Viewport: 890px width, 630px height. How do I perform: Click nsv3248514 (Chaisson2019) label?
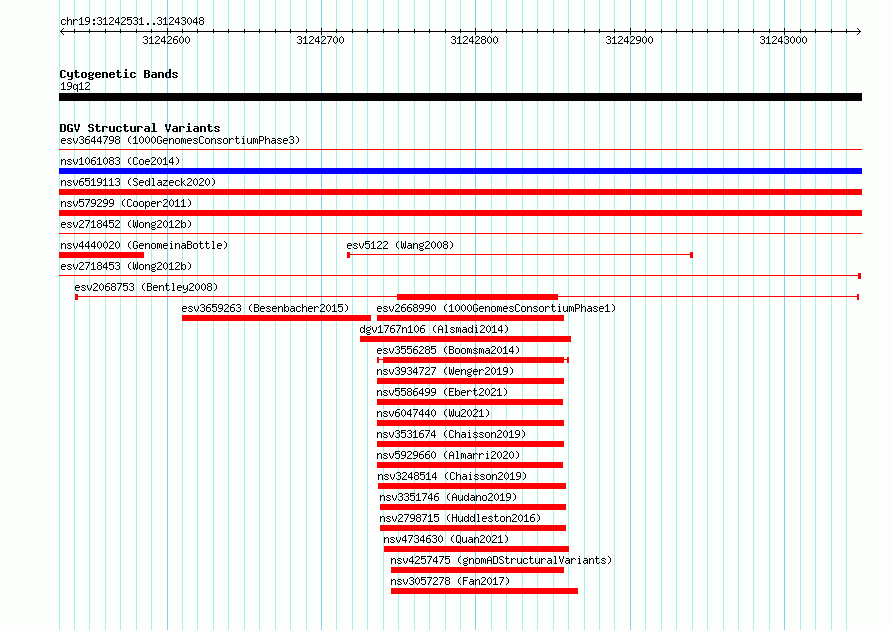tap(452, 476)
